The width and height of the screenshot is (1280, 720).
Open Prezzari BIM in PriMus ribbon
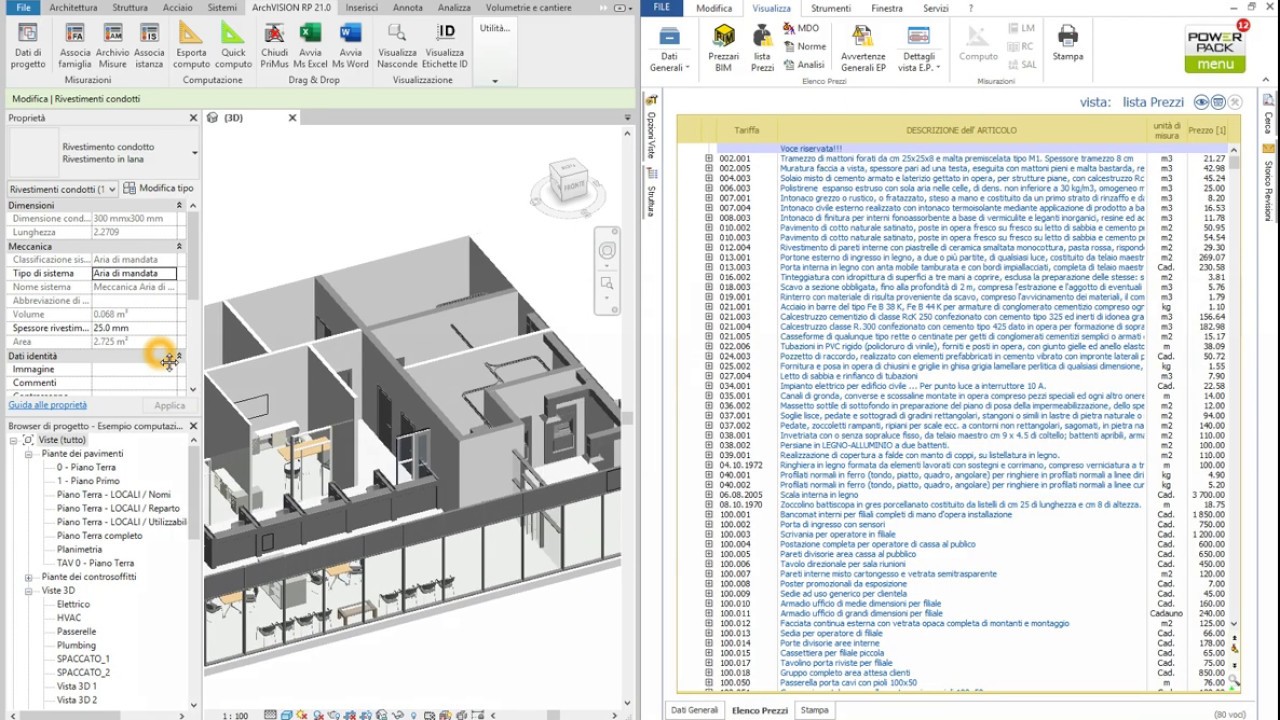(x=724, y=48)
